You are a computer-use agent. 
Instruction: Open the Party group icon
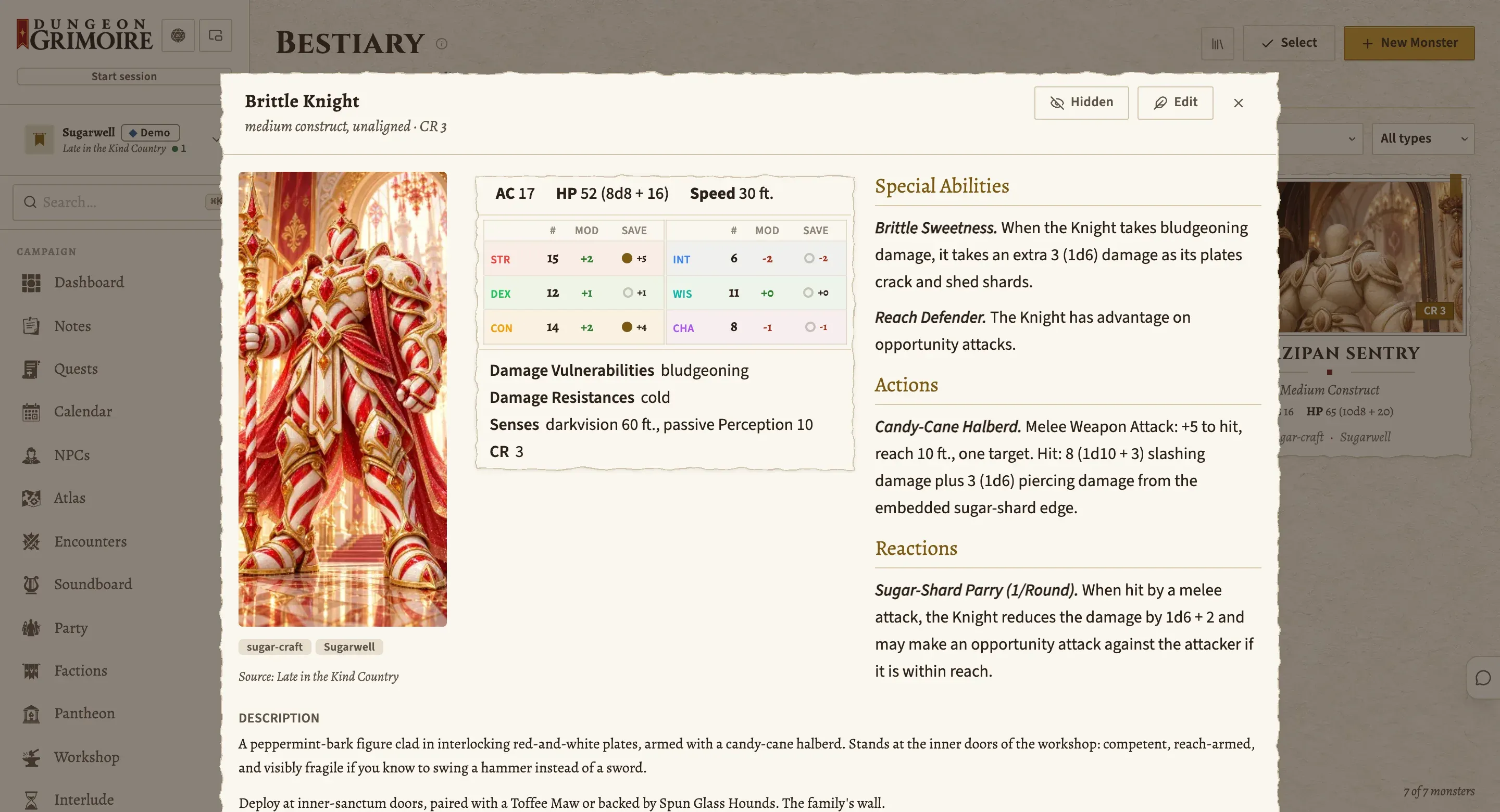click(x=31, y=628)
